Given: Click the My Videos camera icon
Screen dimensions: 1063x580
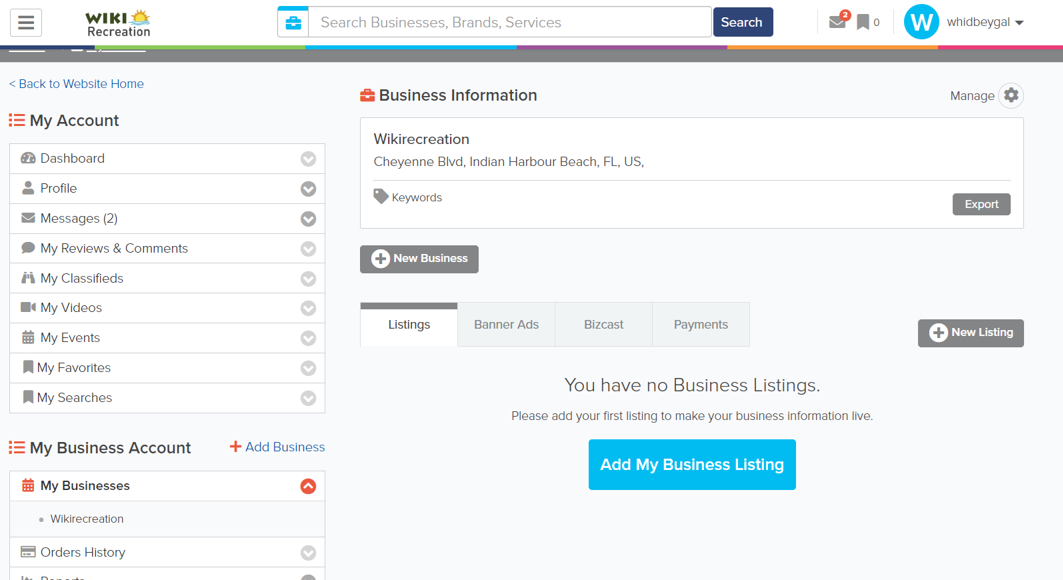Looking at the screenshot, I should click(x=28, y=308).
